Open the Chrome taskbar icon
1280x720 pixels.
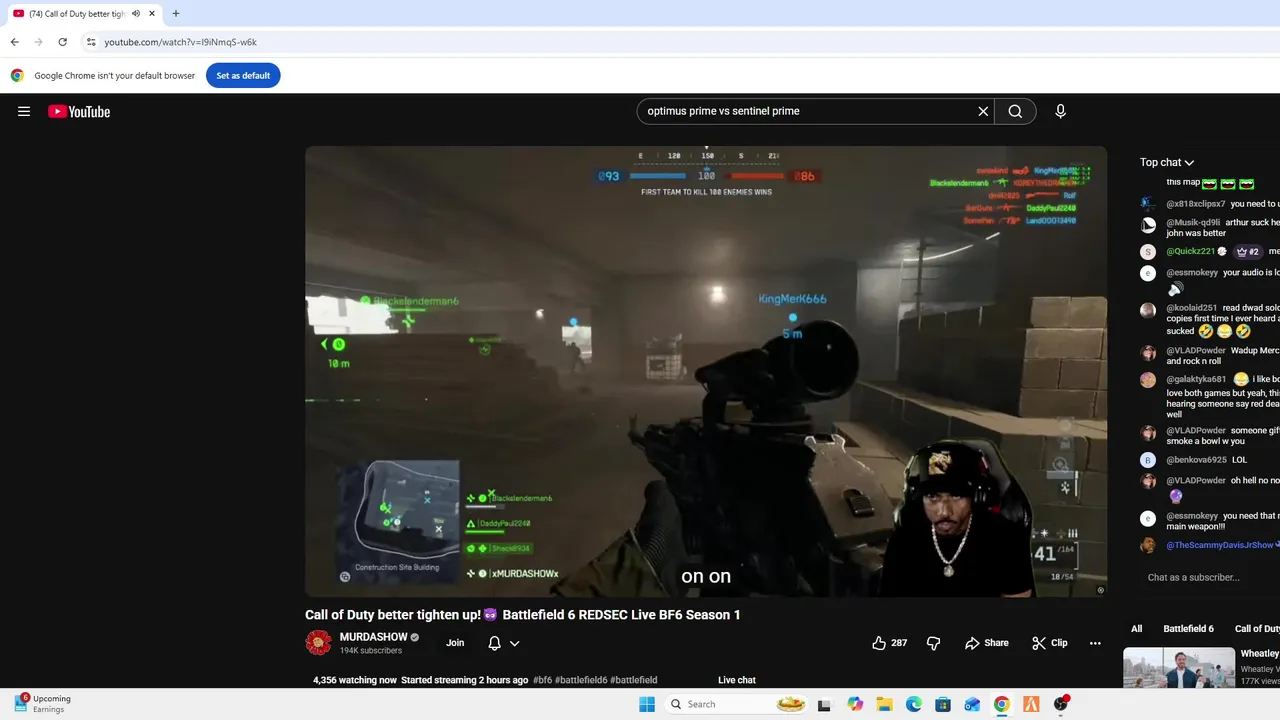(x=1001, y=704)
